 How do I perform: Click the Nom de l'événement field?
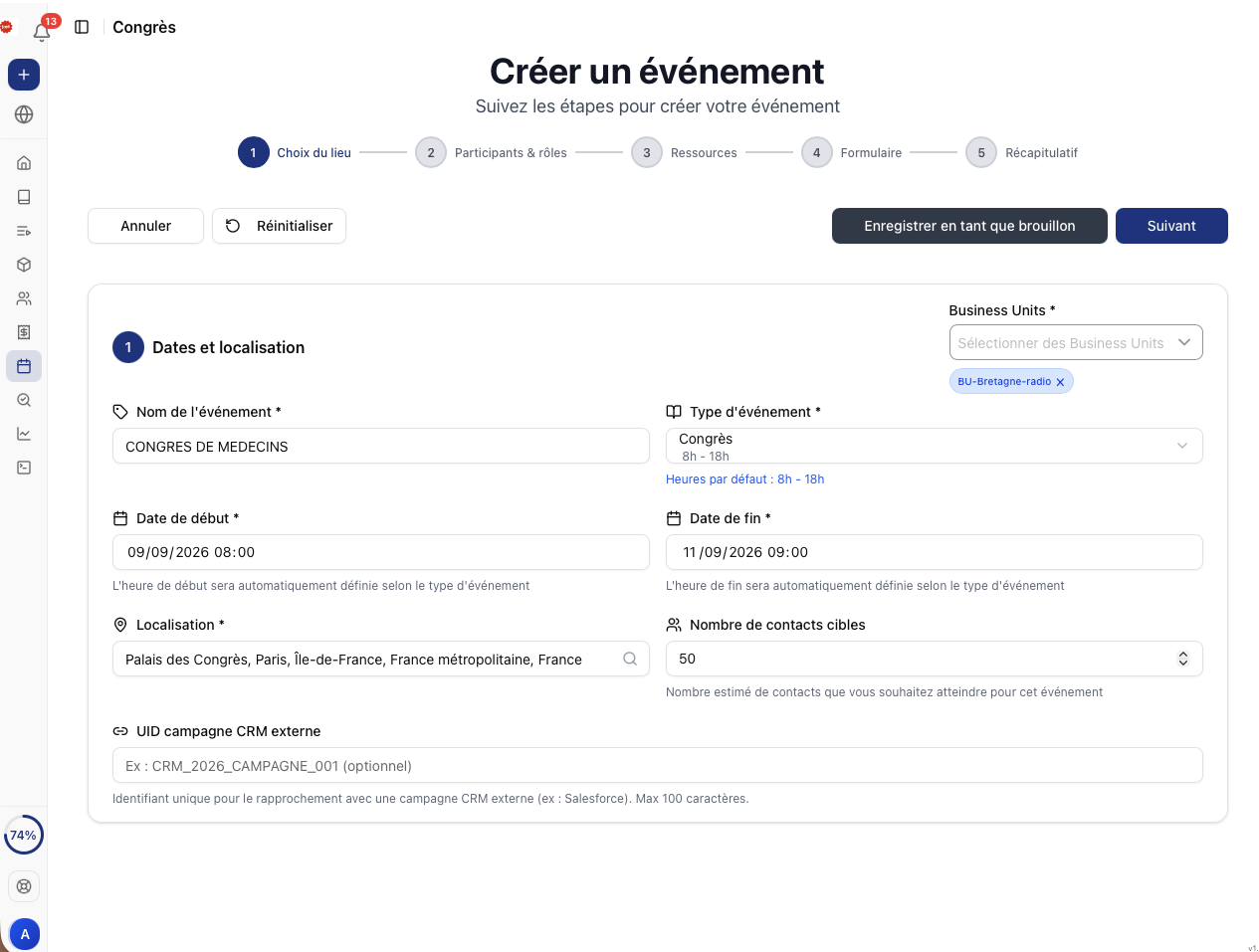click(381, 446)
